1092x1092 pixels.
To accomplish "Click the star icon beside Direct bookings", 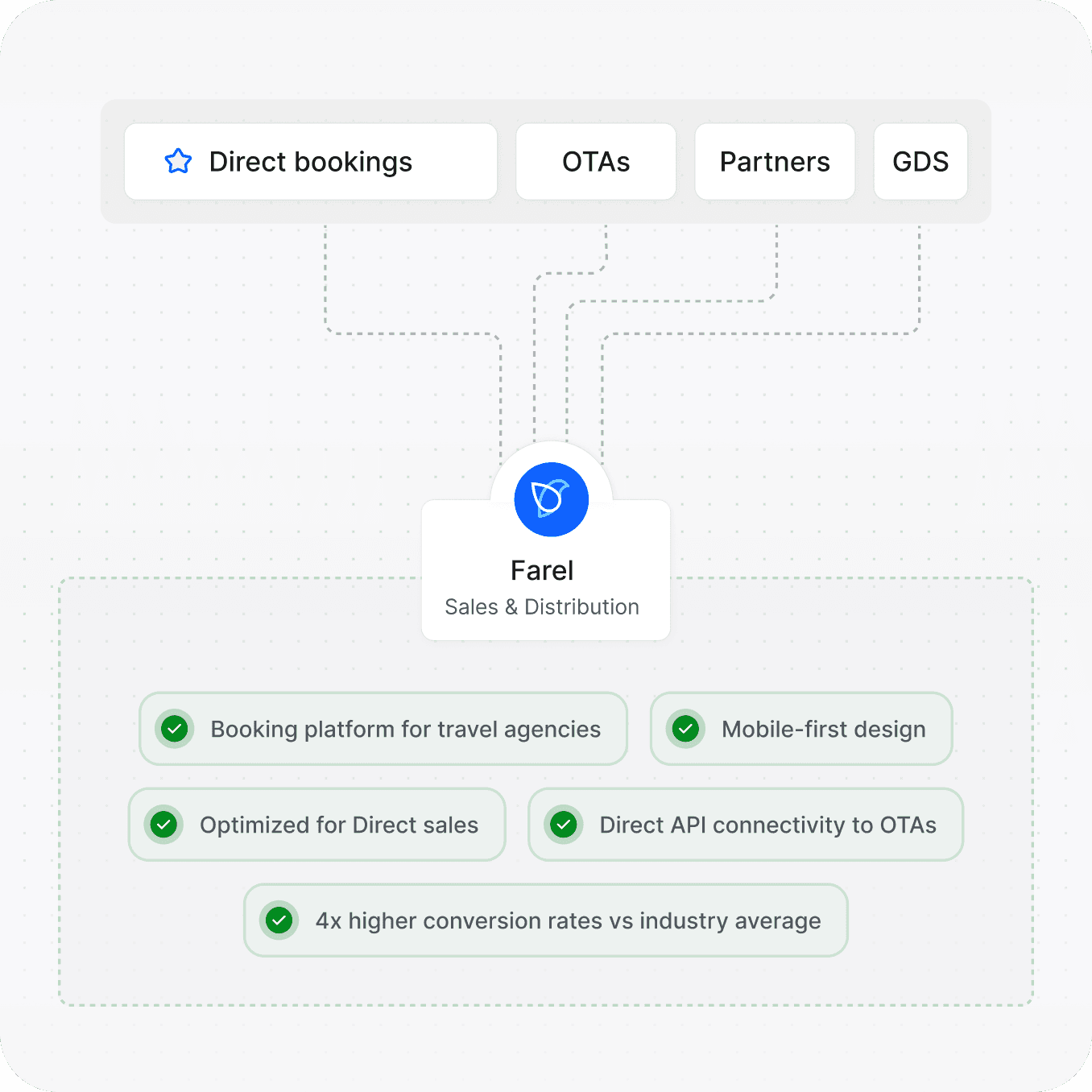I will [x=178, y=161].
